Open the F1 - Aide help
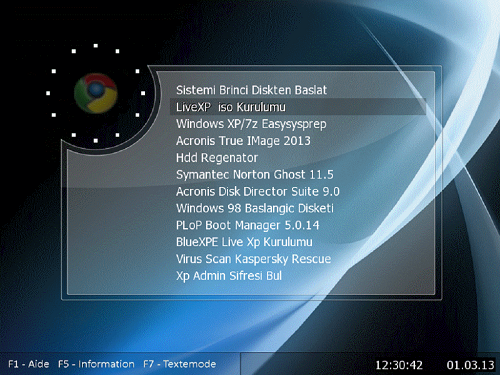Screen dimensions: 500x375 (29, 364)
